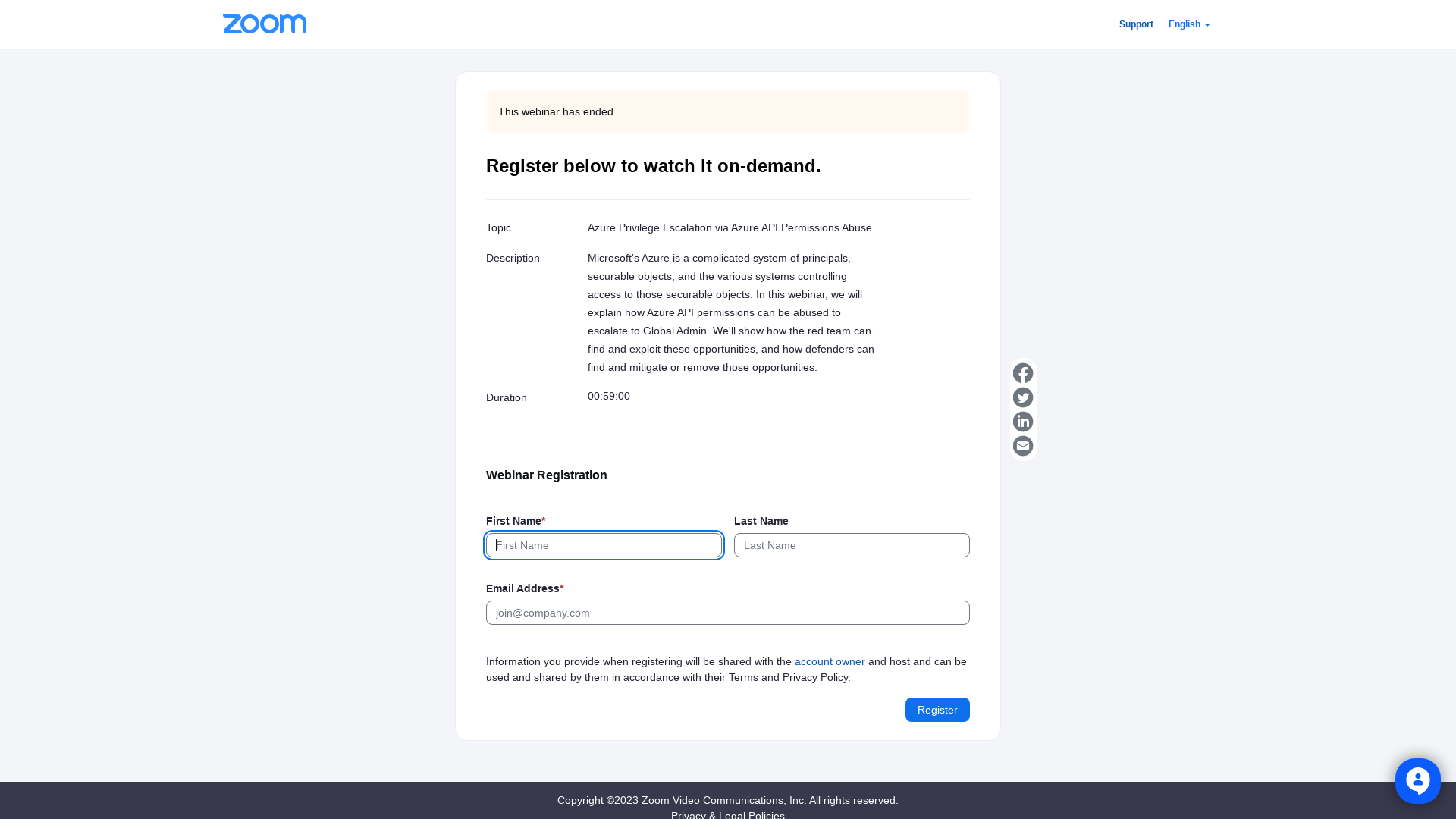Follow the account owner link
Screen dimensions: 1456x819
point(830,661)
